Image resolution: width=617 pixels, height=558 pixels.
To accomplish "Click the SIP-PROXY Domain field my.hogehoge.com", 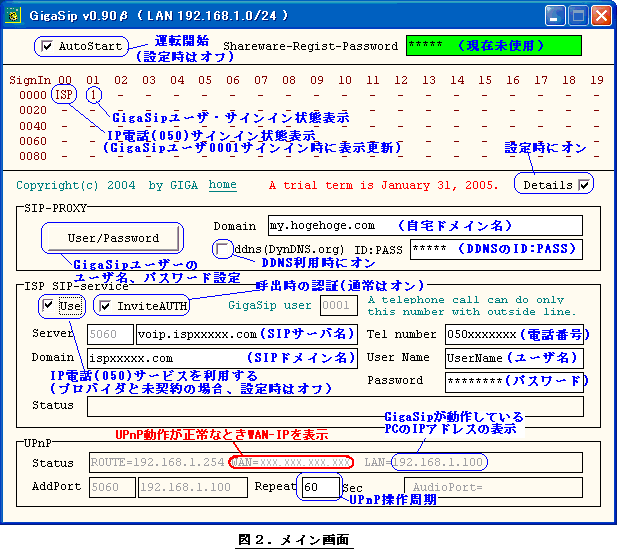I will point(425,225).
